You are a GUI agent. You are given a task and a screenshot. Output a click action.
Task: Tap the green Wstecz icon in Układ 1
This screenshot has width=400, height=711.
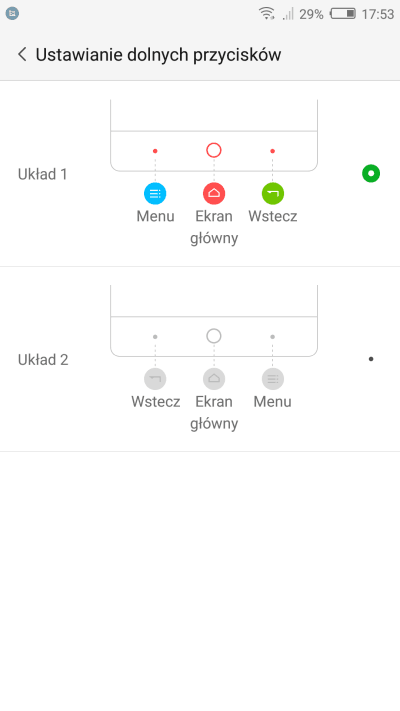click(x=273, y=194)
